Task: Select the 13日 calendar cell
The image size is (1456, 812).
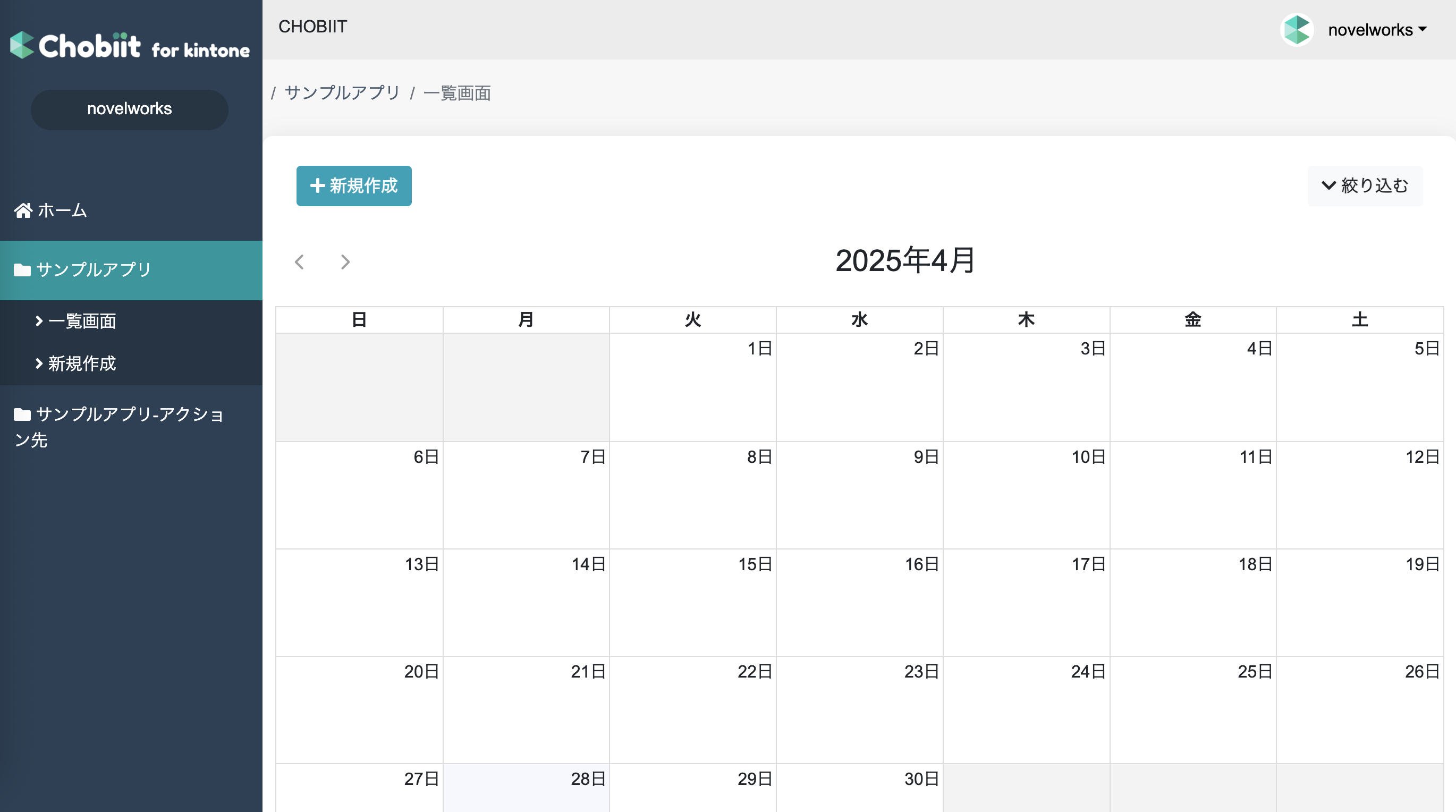Action: (x=359, y=603)
